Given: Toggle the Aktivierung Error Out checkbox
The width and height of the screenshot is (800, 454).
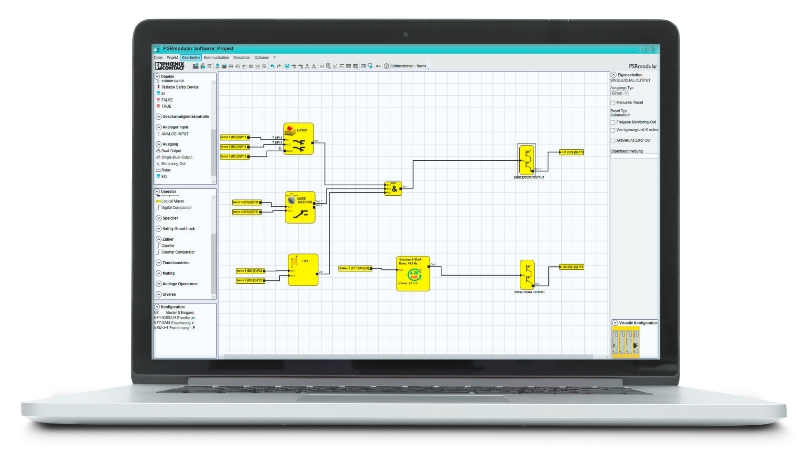Looking at the screenshot, I should 613,140.
